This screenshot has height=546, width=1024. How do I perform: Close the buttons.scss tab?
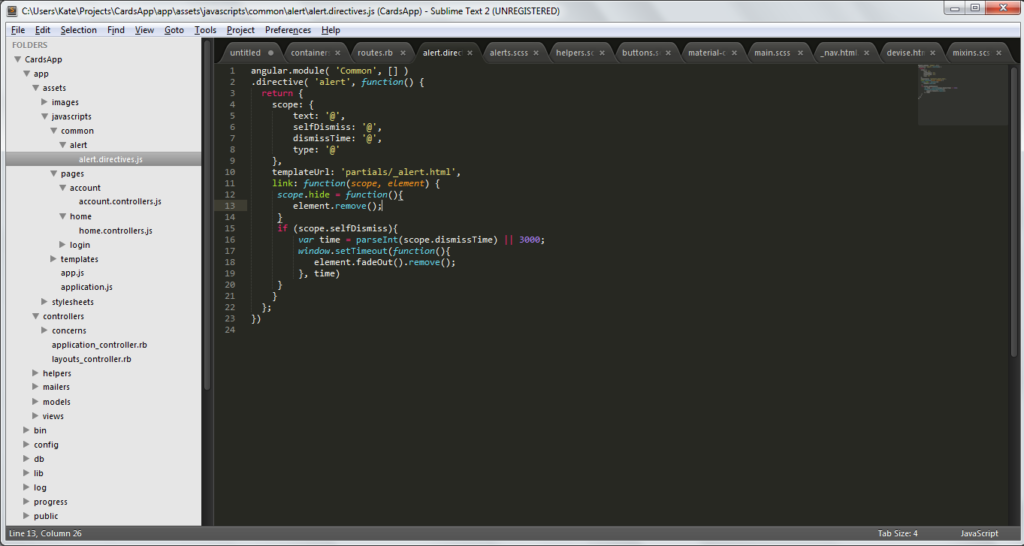[668, 52]
